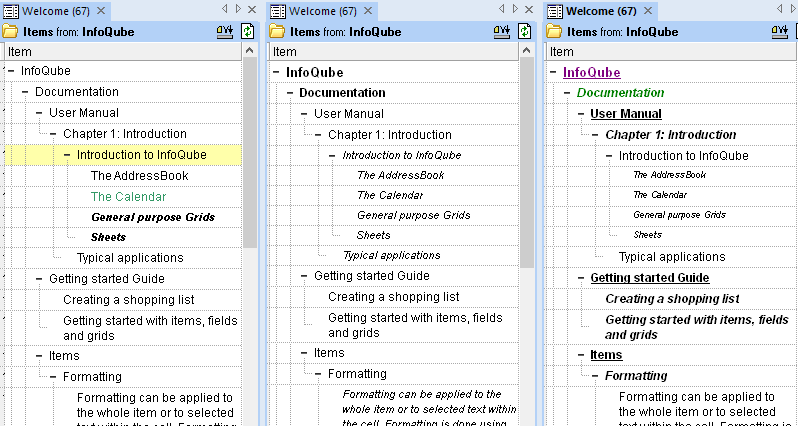Select italic 'Formatting' item in the right panel
This screenshot has width=798, height=426.
(x=636, y=376)
